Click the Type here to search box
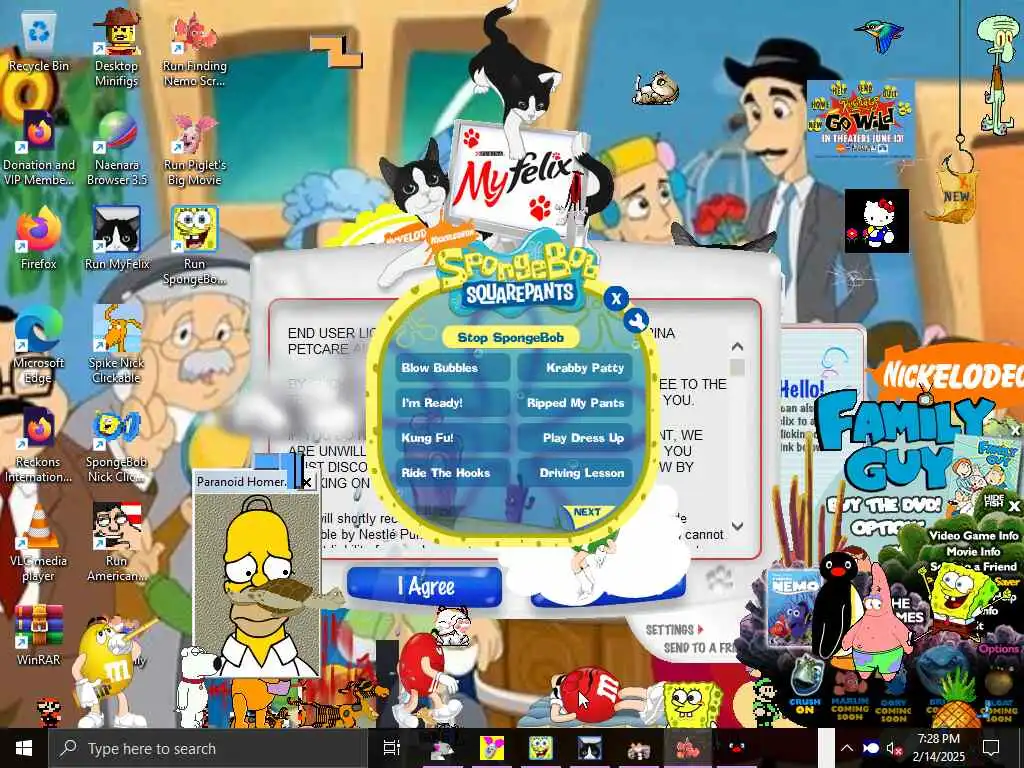The height and width of the screenshot is (768, 1024). click(207, 748)
